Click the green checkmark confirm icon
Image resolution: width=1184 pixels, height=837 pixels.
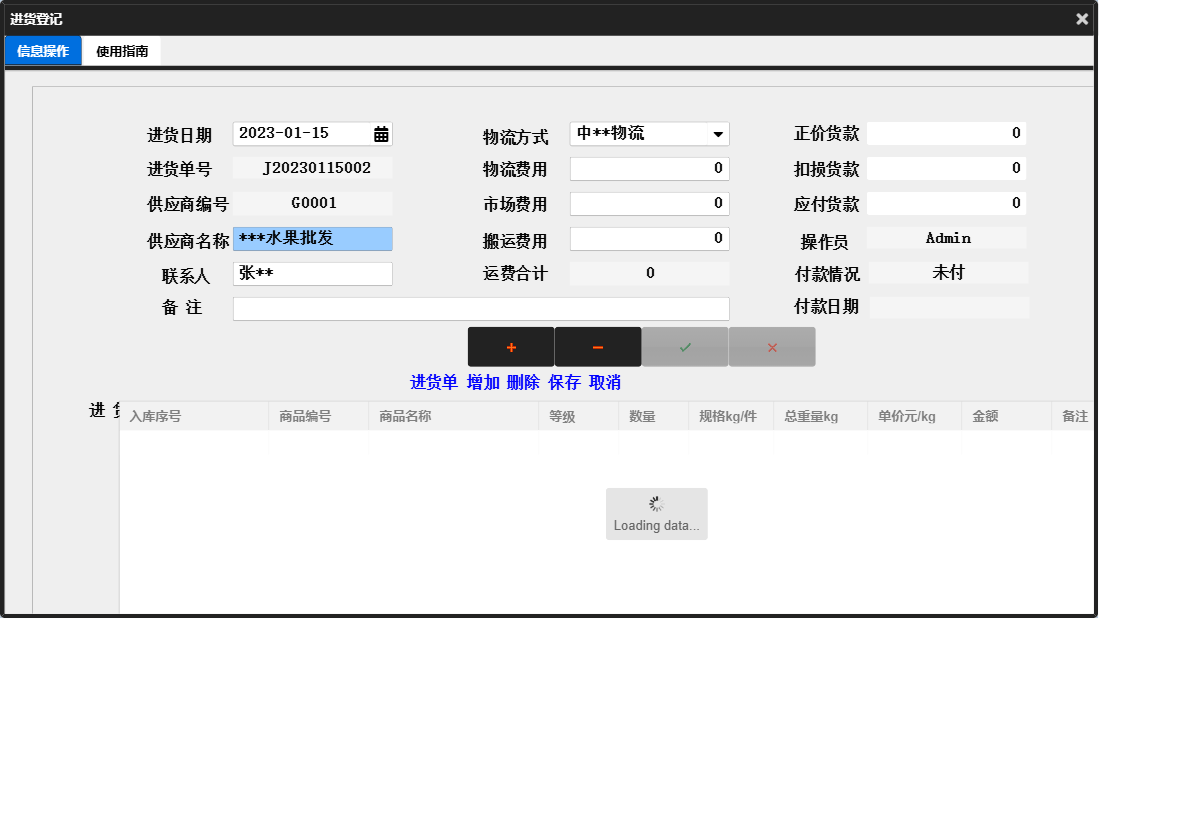684,346
